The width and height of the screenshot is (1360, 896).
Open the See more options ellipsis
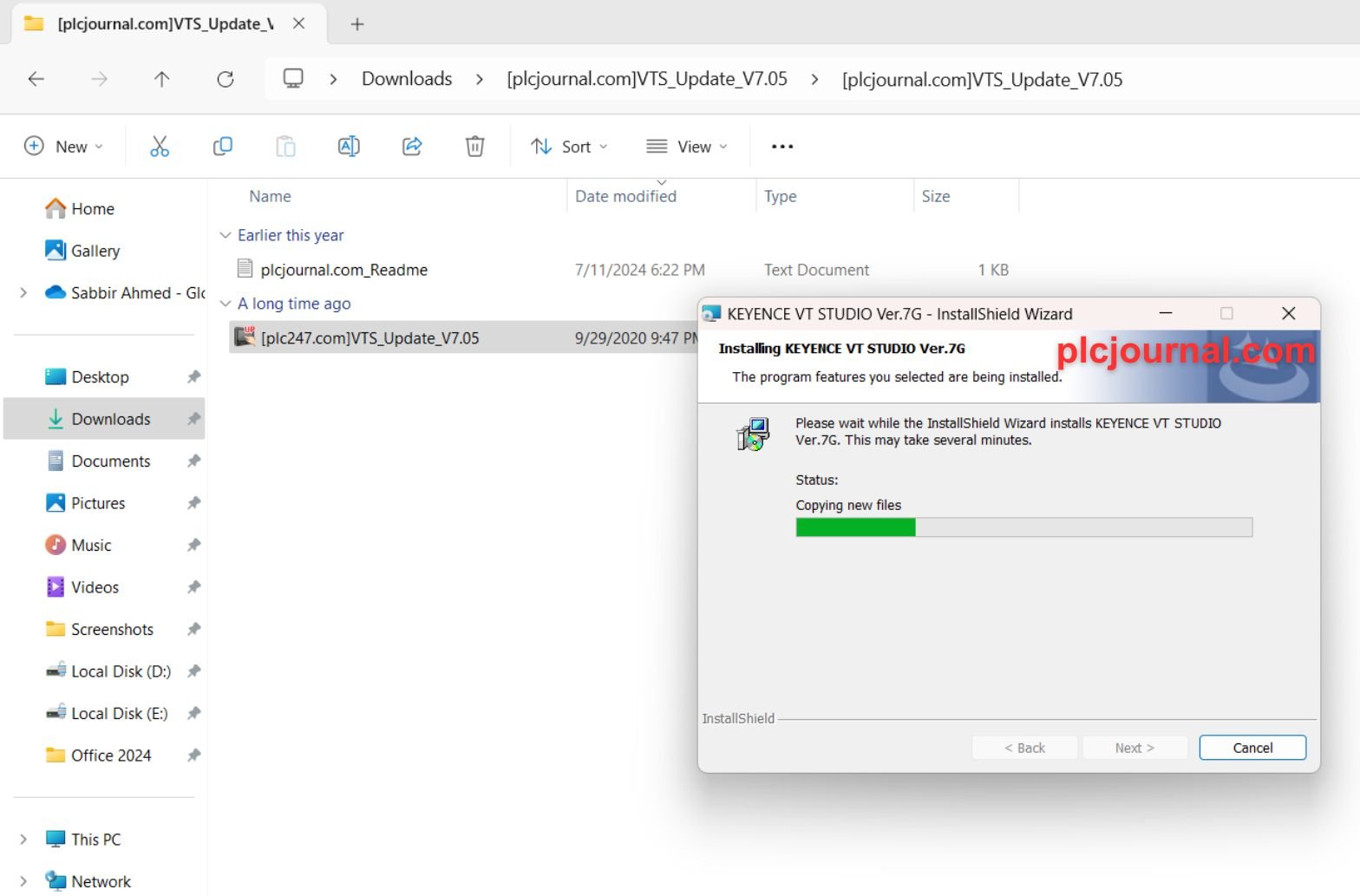click(x=782, y=147)
